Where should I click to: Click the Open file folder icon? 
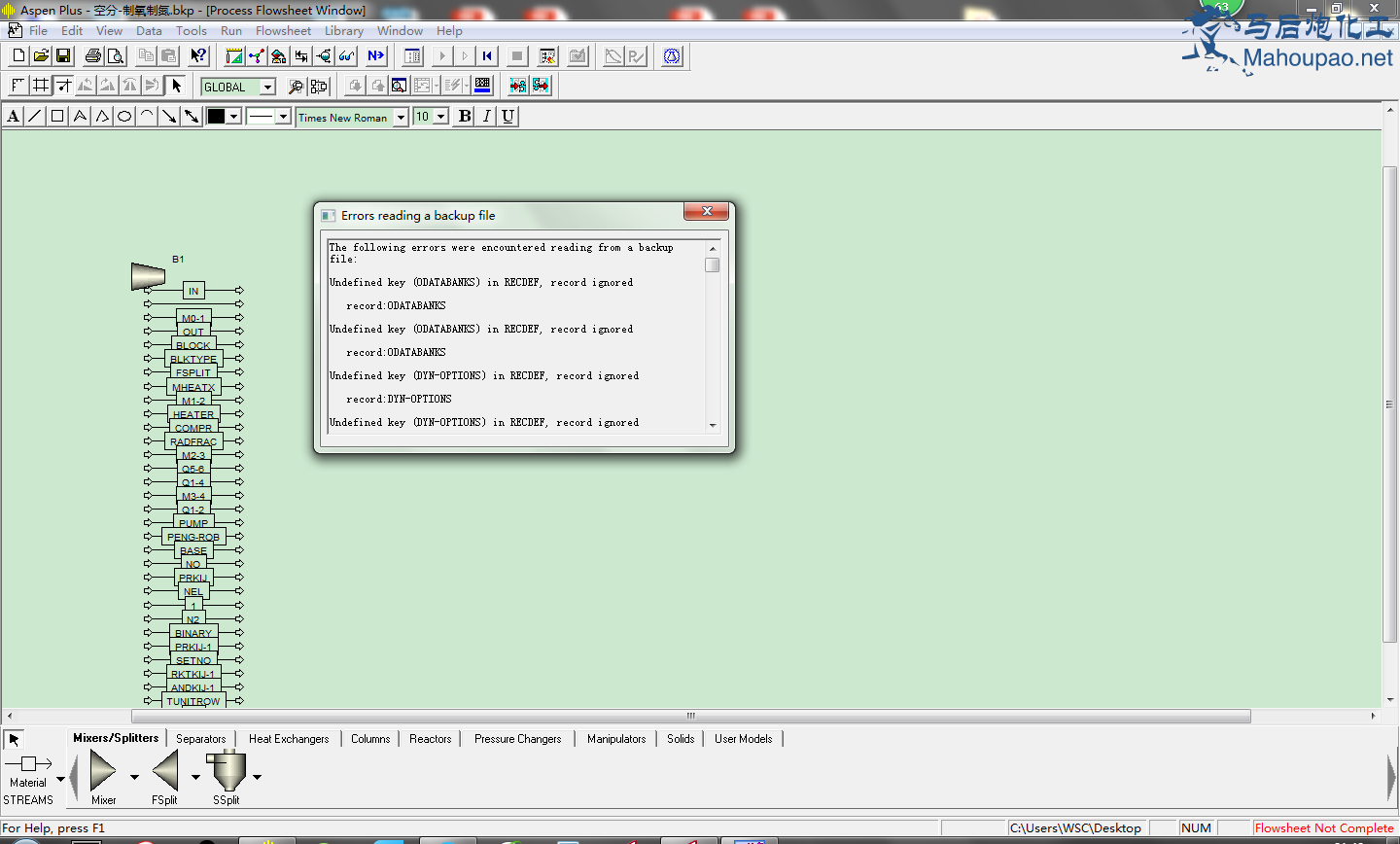point(41,56)
